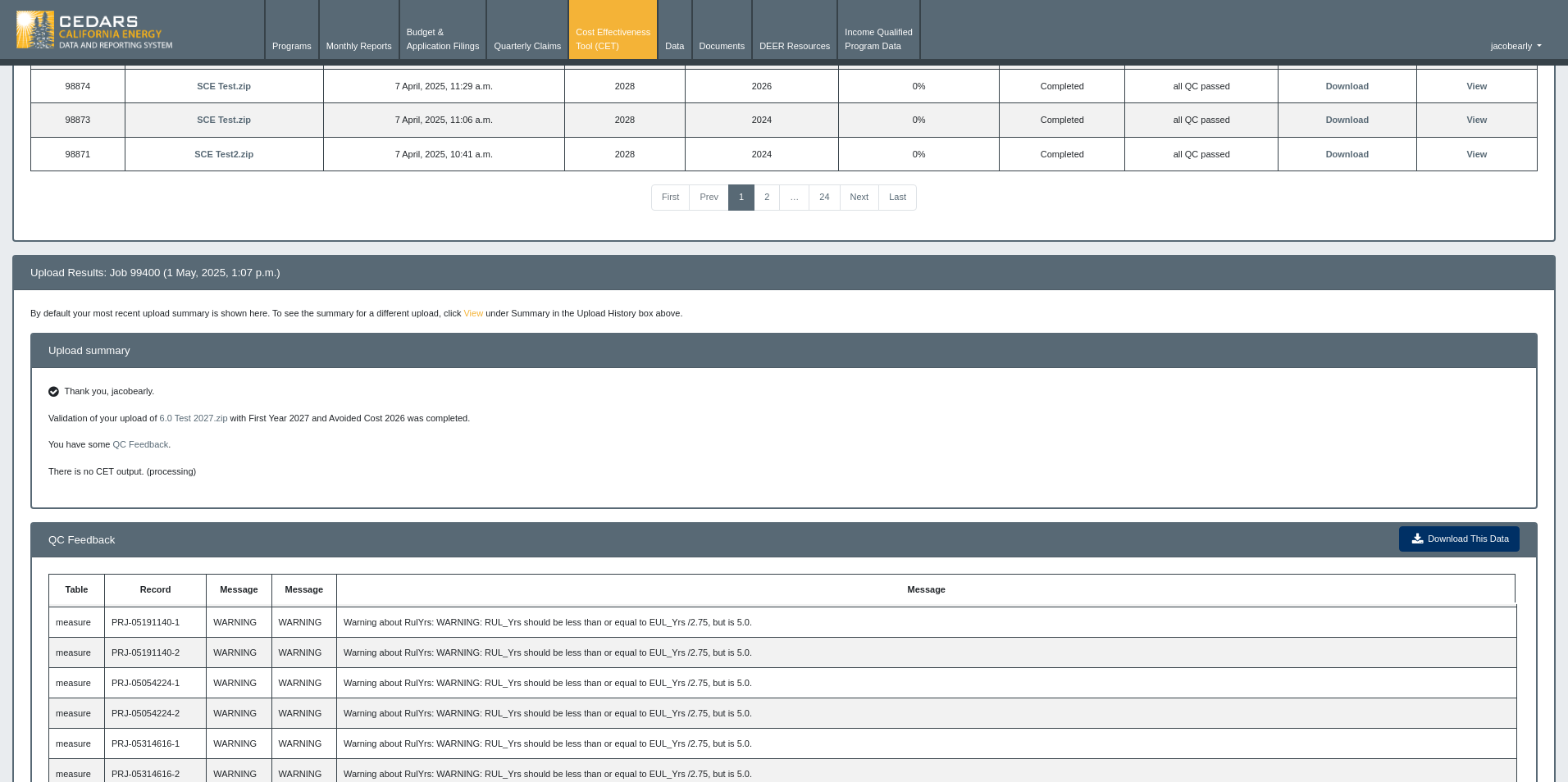The image size is (1568, 782).
Task: Select the Cost Effectiveness Tool tab
Action: pyautogui.click(x=613, y=39)
